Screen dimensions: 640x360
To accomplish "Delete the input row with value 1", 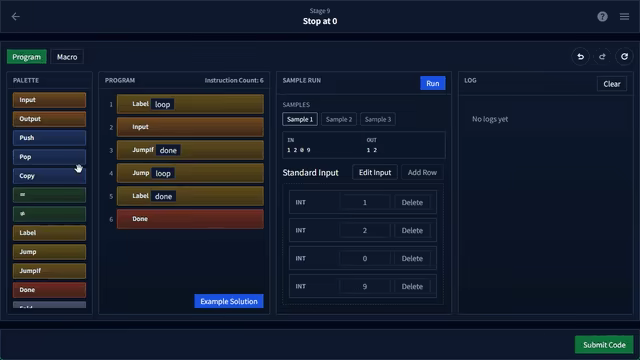I will [412, 202].
